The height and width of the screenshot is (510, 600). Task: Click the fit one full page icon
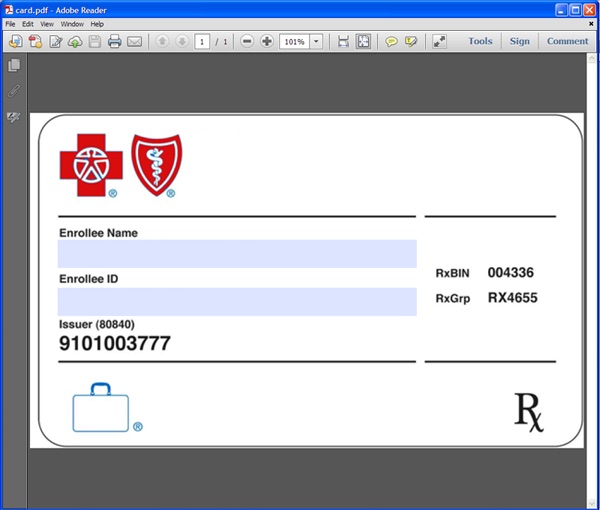click(363, 41)
